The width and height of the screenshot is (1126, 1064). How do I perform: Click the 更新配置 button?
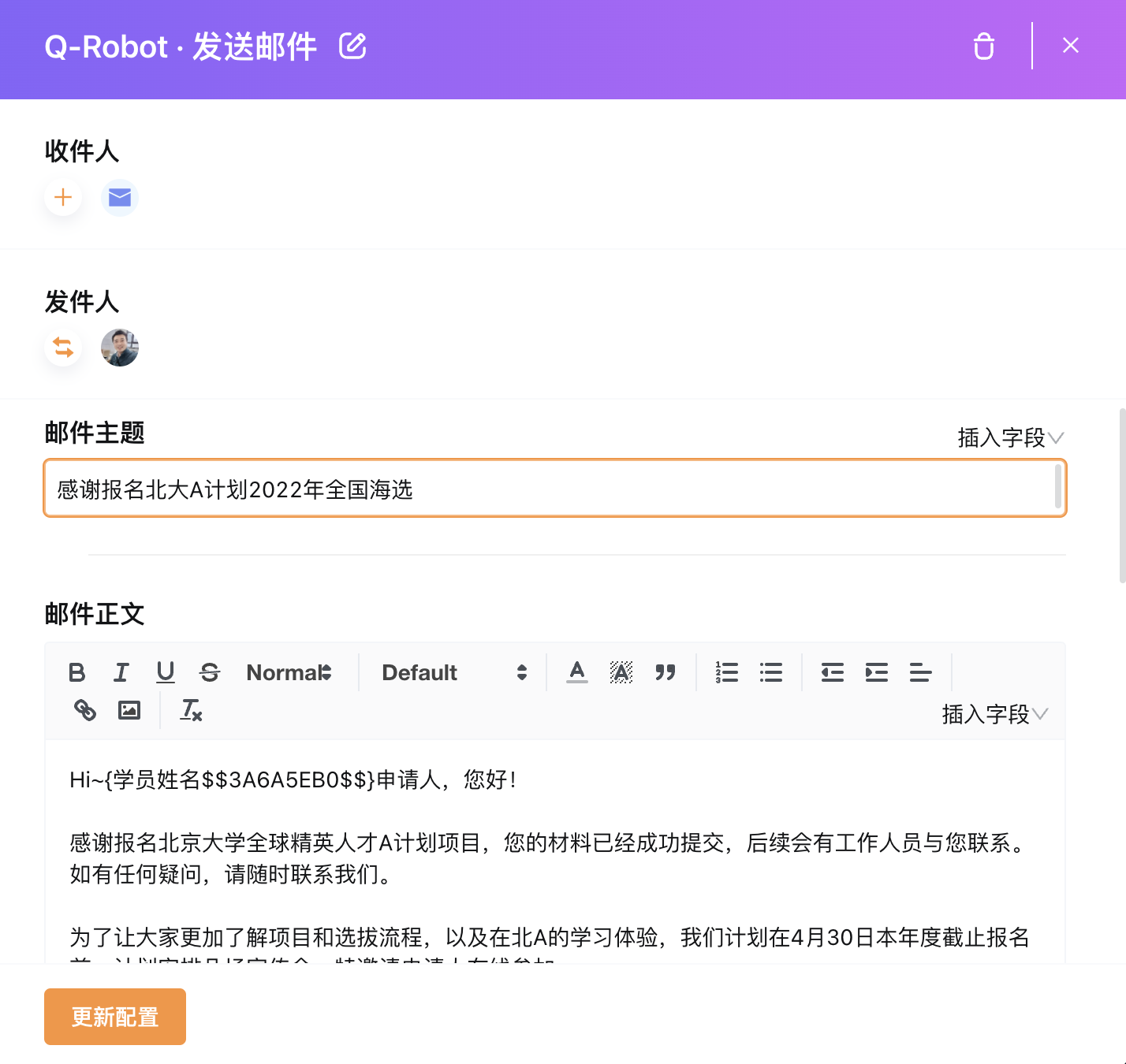(x=115, y=1017)
